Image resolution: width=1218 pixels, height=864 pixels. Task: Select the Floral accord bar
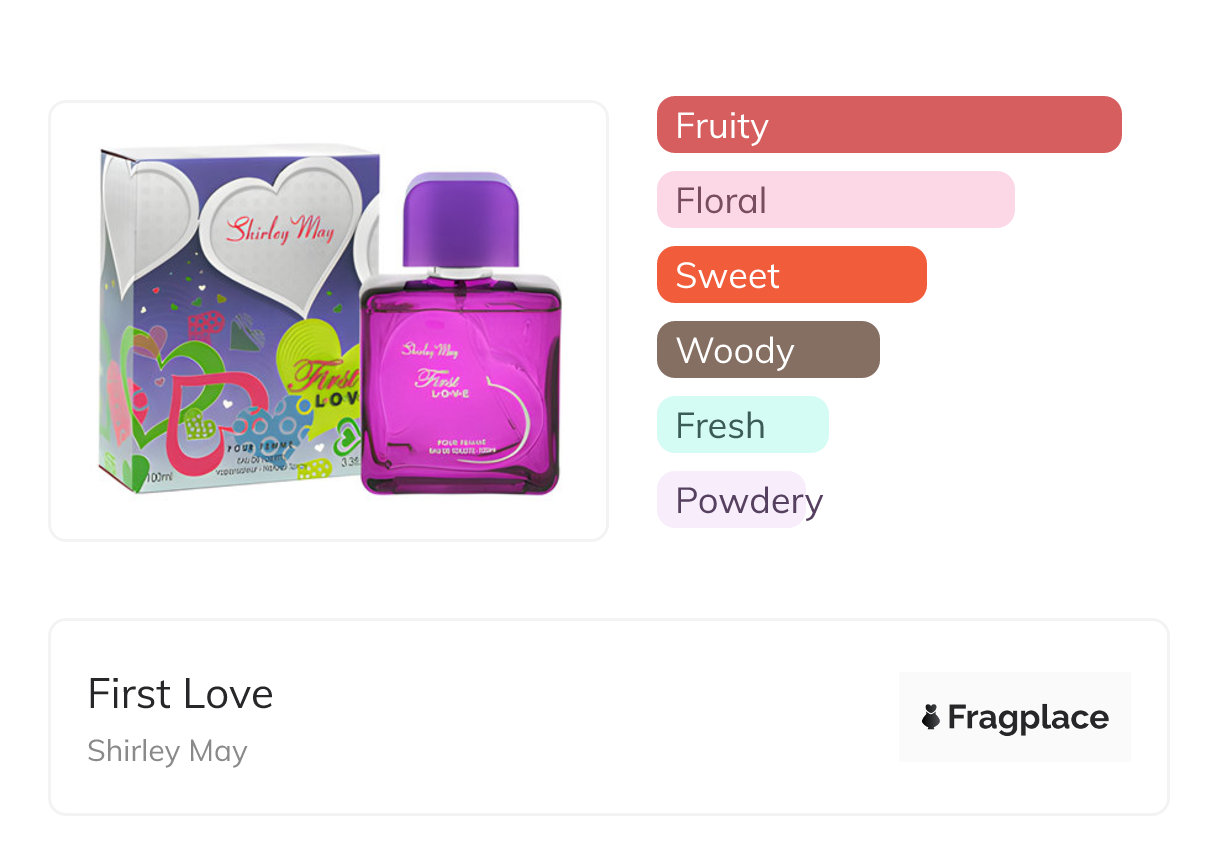835,200
